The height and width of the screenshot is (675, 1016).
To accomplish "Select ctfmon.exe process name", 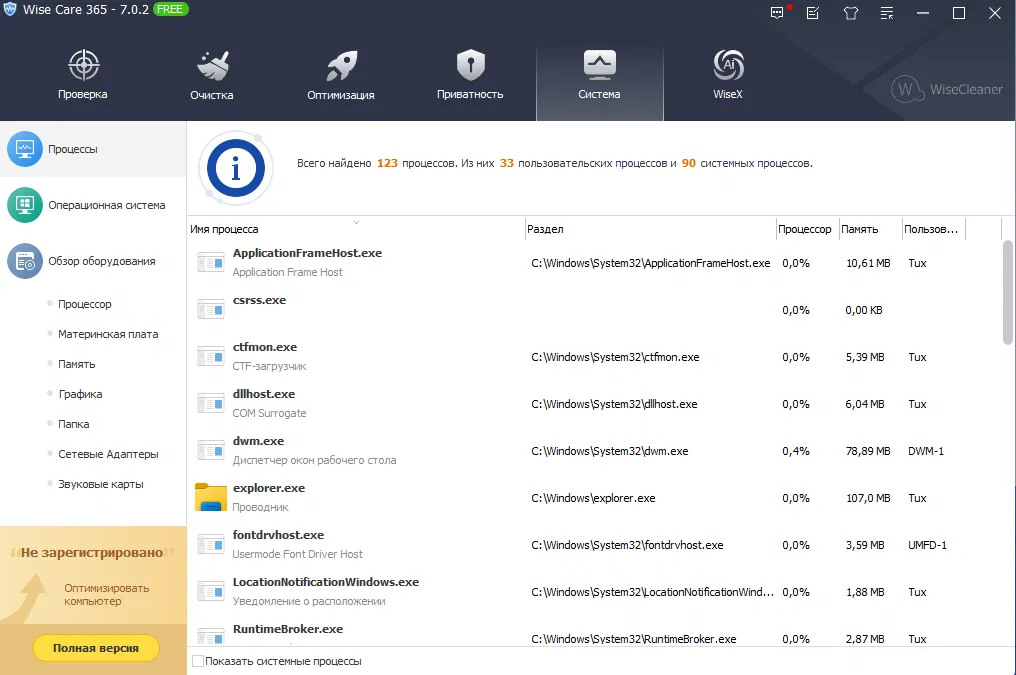I will [264, 347].
